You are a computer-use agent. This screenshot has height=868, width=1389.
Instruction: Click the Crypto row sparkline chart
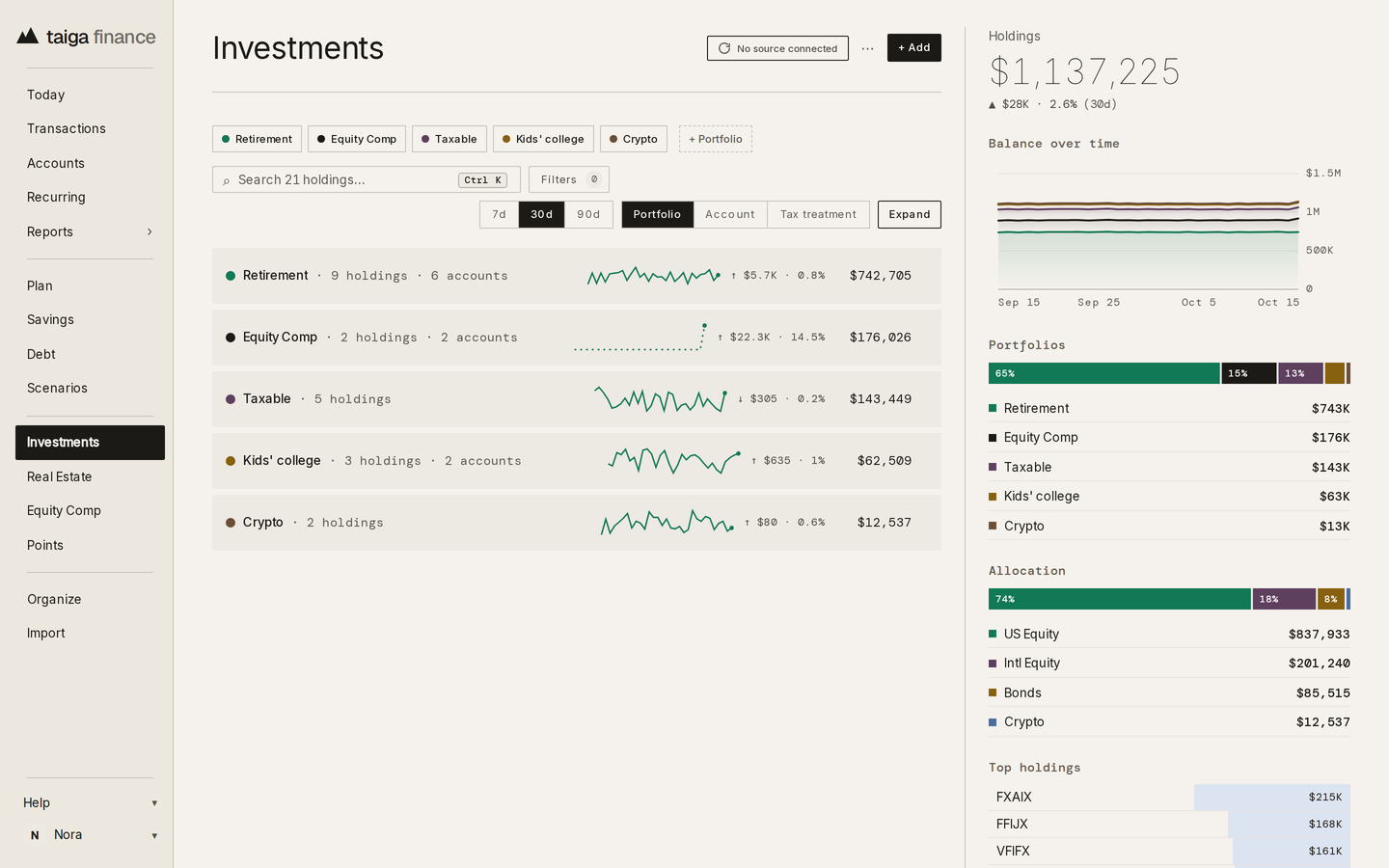point(667,523)
